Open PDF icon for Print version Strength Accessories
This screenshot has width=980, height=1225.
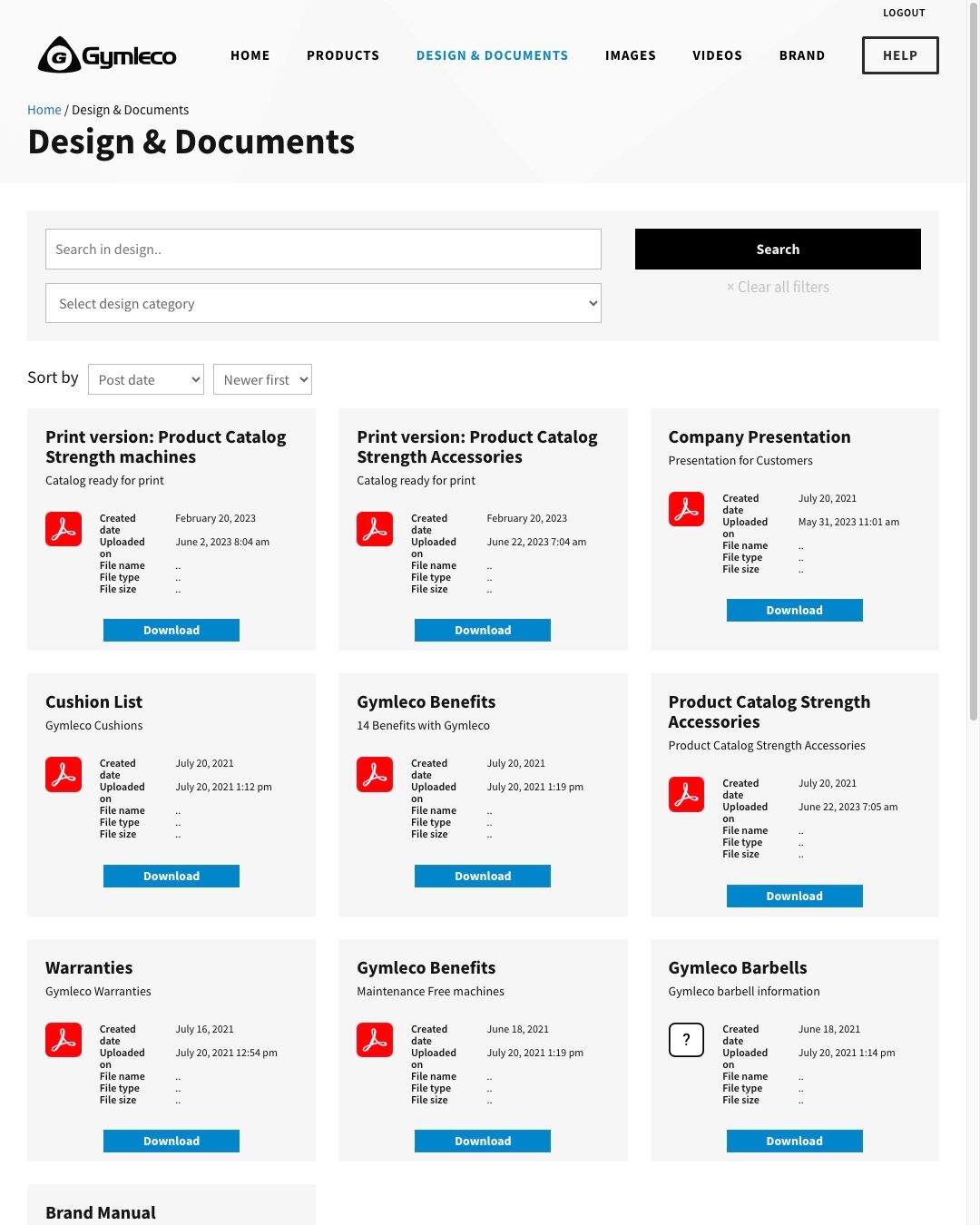click(x=375, y=529)
